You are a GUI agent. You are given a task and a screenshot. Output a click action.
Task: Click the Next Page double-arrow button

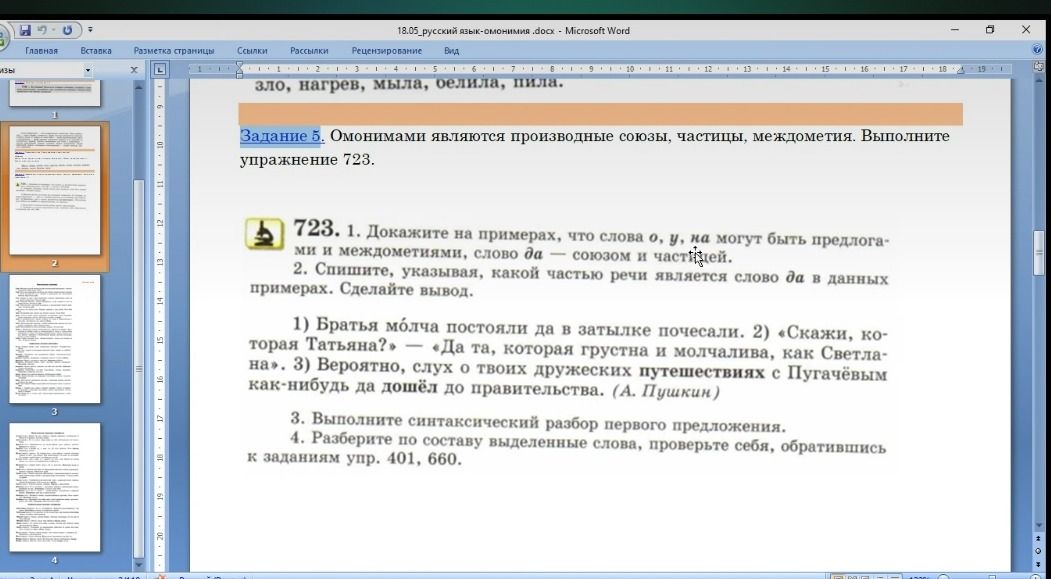pyautogui.click(x=1039, y=563)
